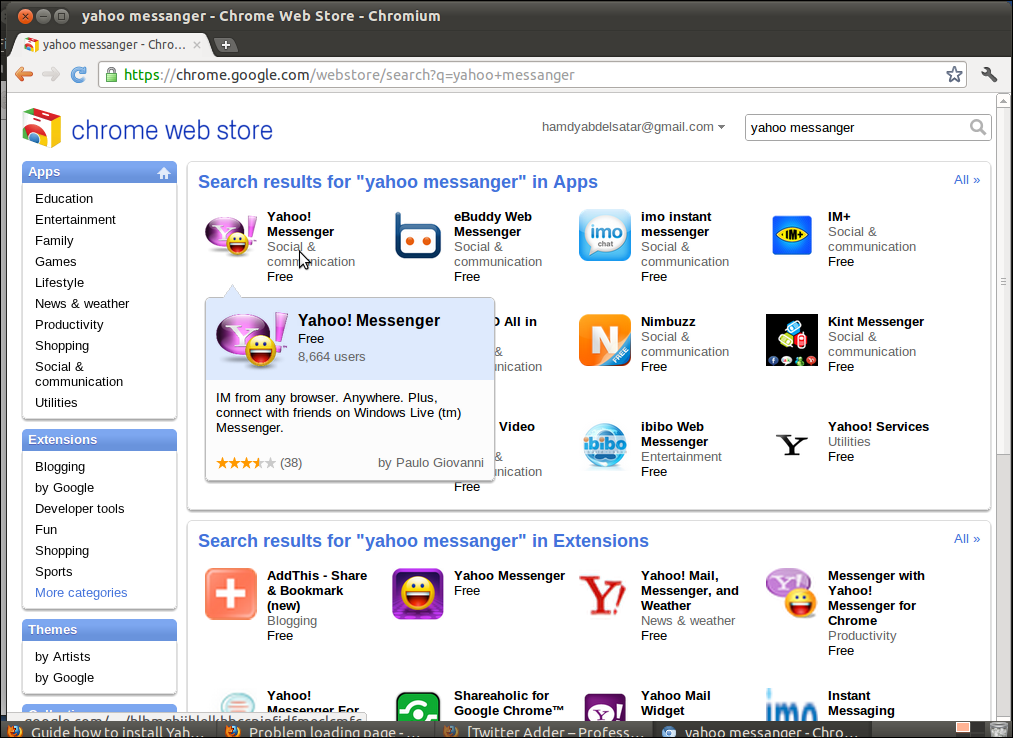Open the Chromium wrench menu
The image size is (1013, 738).
point(989,74)
